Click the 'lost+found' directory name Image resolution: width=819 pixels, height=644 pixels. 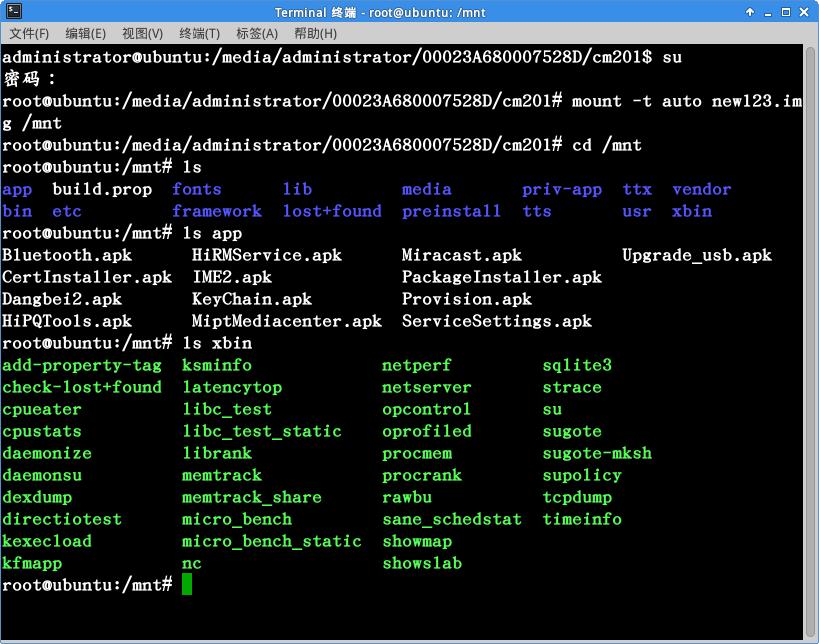[x=332, y=211]
